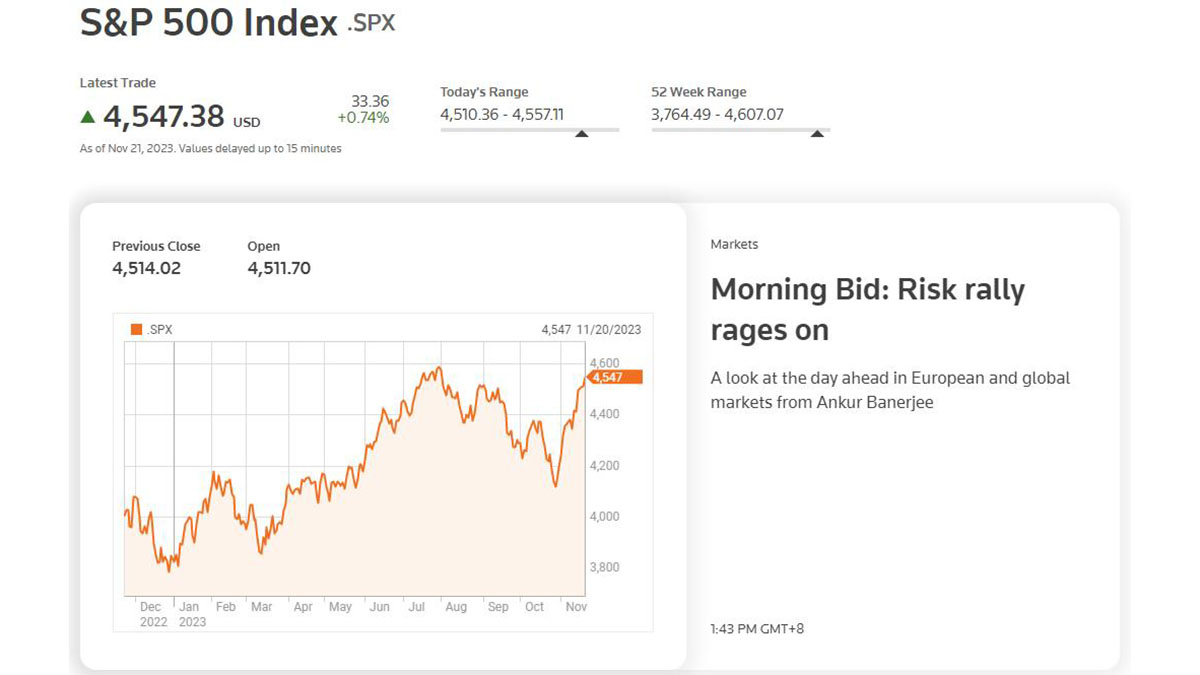This screenshot has width=1200, height=675.
Task: Click the +0.74% percent change
Action: point(363,118)
